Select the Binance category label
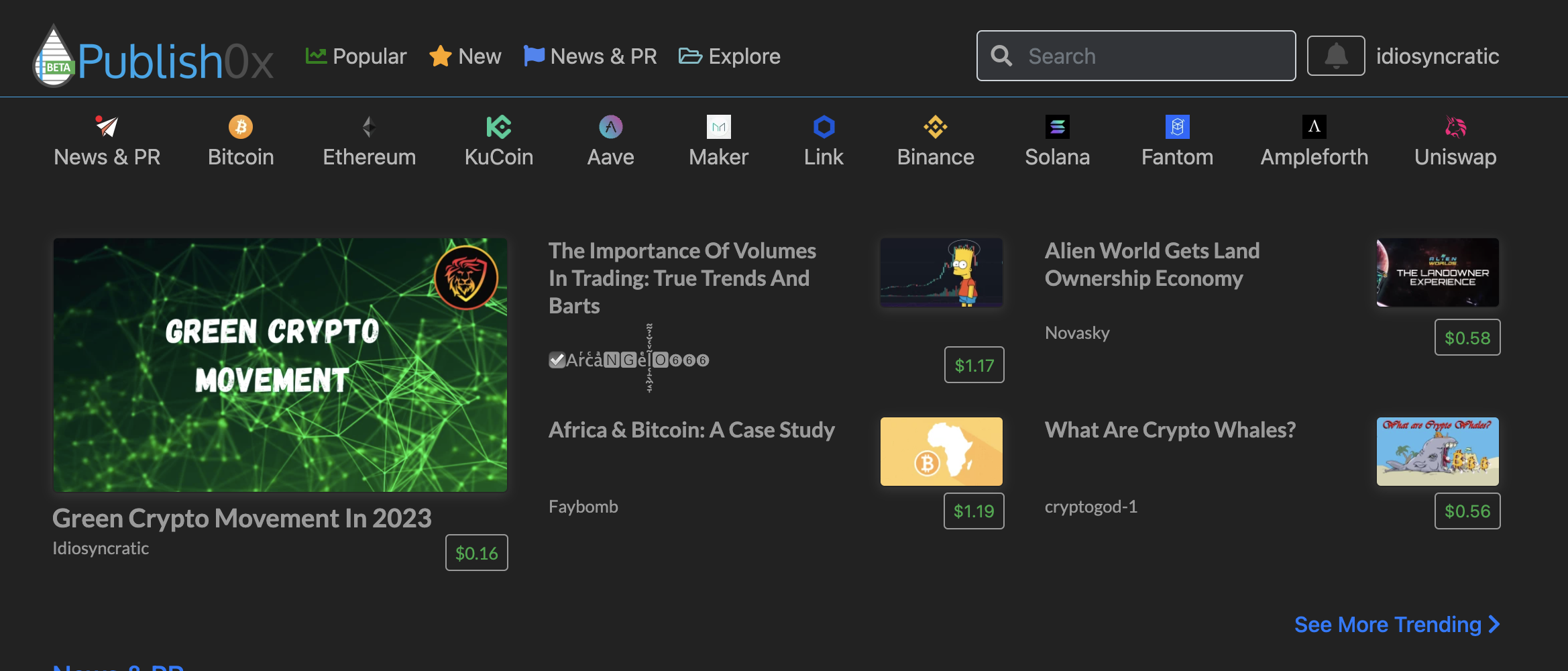Image resolution: width=1568 pixels, height=671 pixels. tap(936, 157)
